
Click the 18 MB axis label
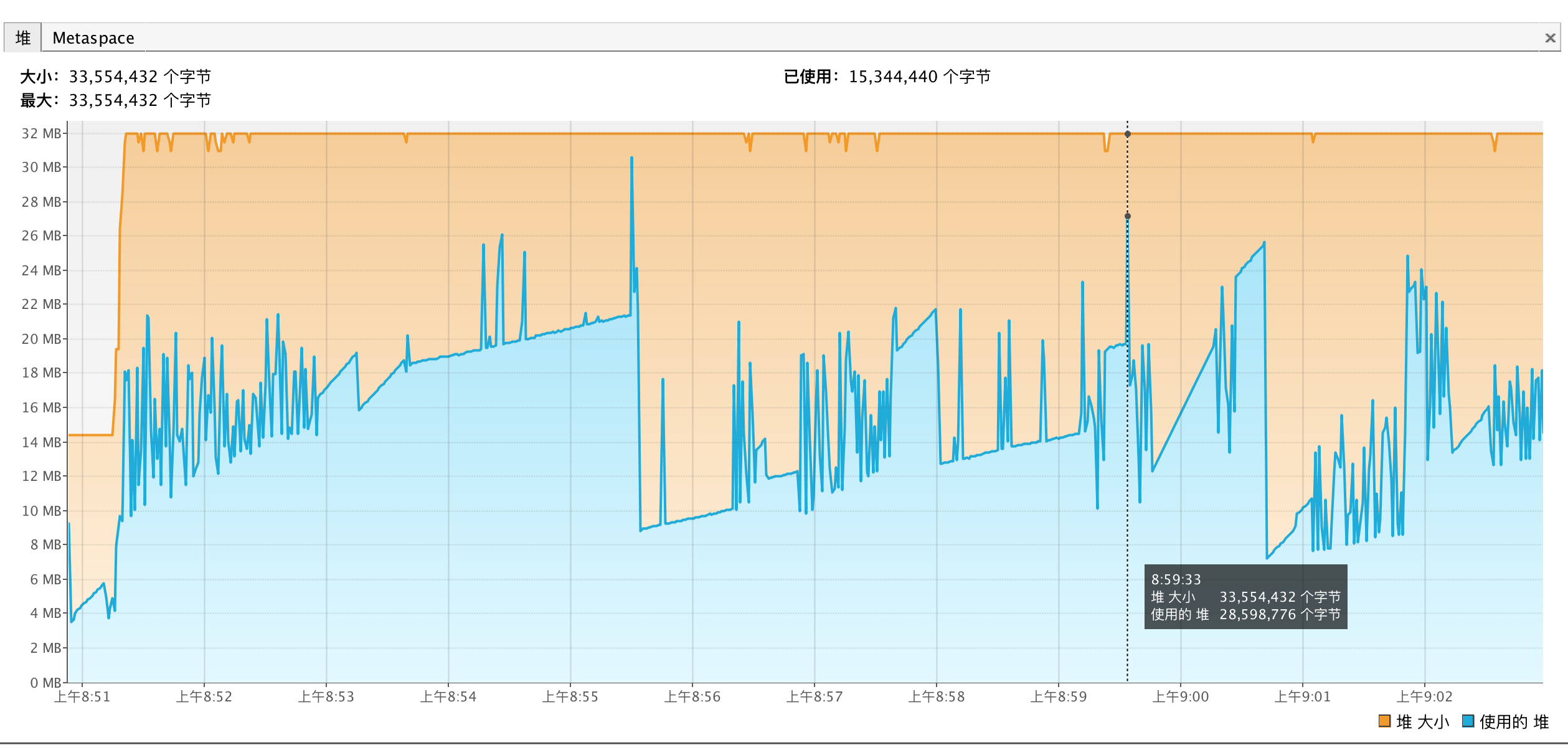coord(42,372)
